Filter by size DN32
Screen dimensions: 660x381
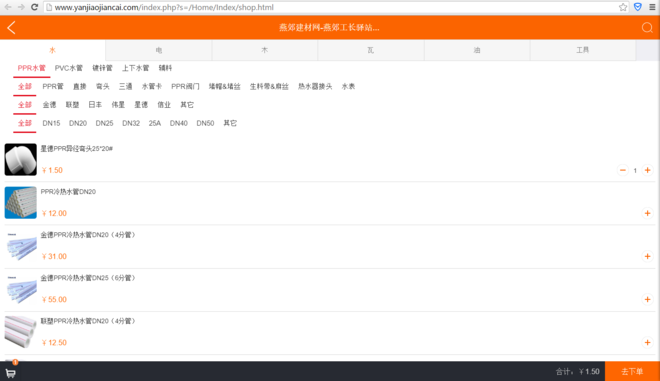(131, 123)
